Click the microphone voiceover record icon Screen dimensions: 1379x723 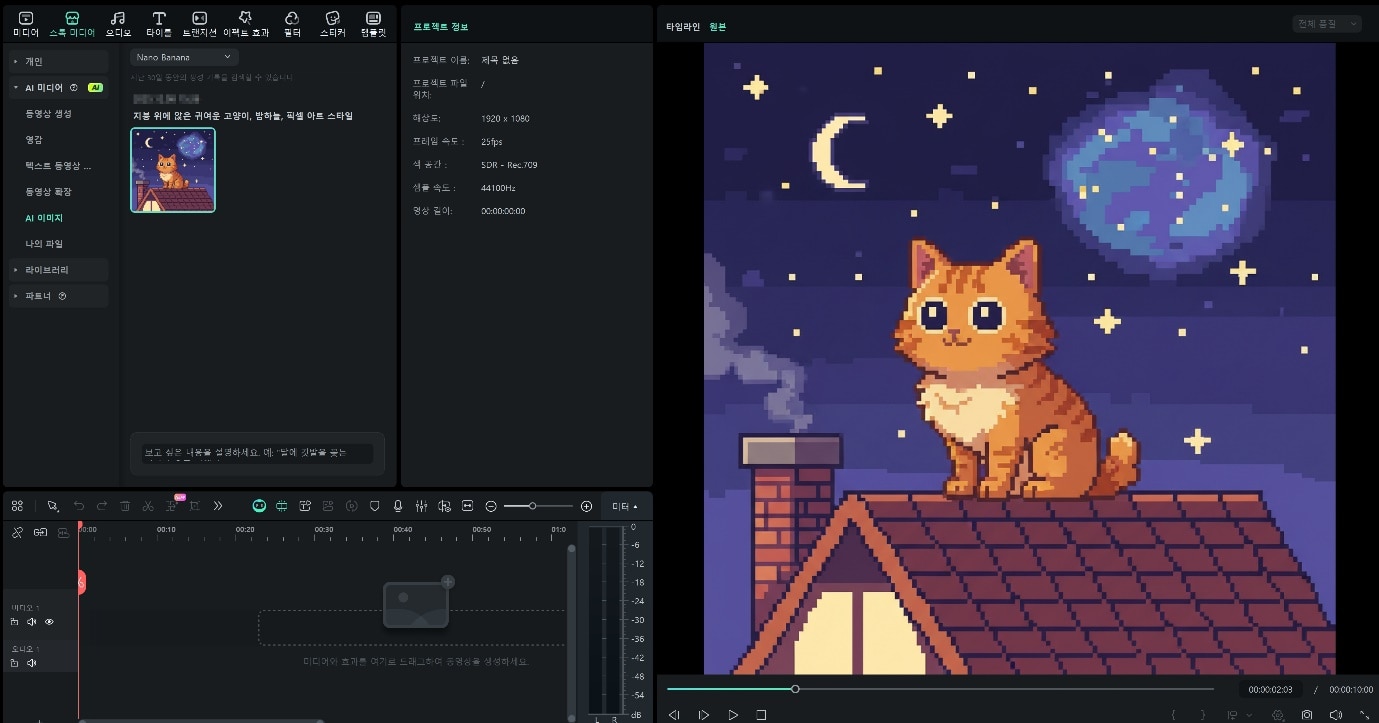pyautogui.click(x=398, y=506)
